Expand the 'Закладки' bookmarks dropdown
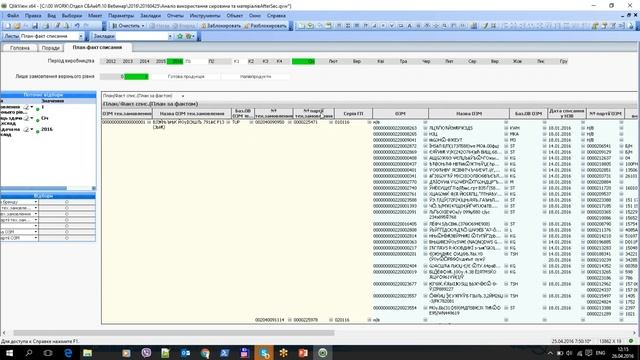Viewport: 640px width, 360px height. (170, 36)
